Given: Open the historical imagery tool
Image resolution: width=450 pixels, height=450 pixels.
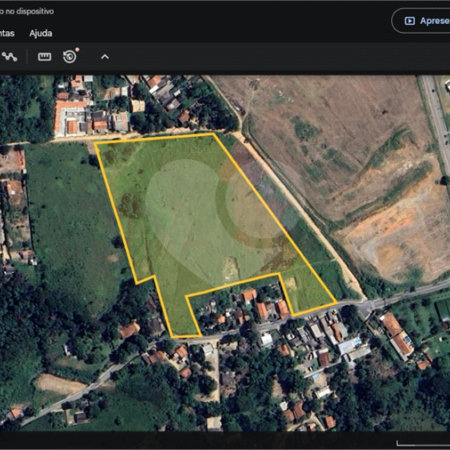Looking at the screenshot, I should tap(70, 57).
